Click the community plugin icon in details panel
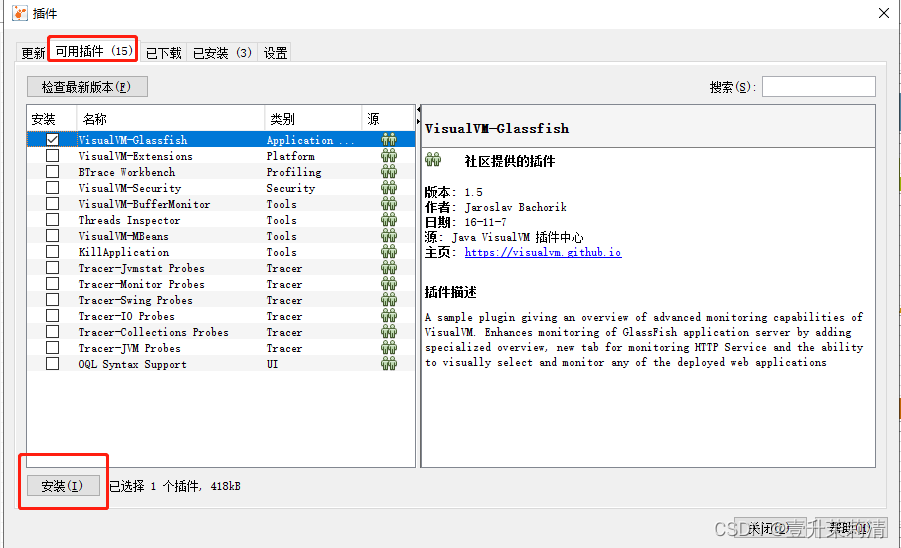Screen dimensions: 901x548 pos(433,160)
